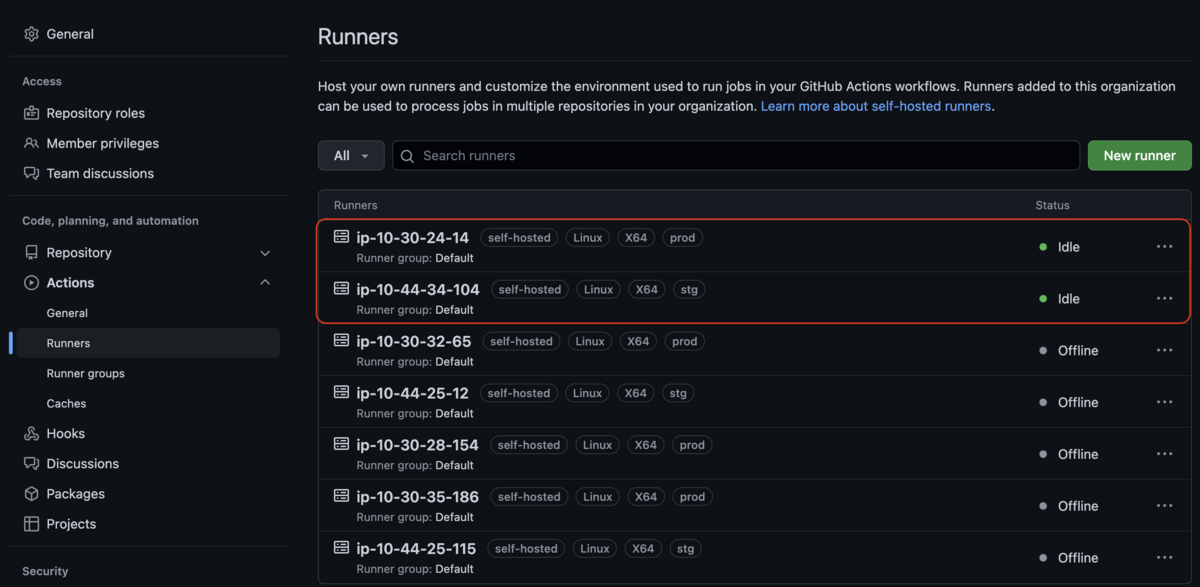Open options menu for ip-10-44-34-104

coord(1164,299)
